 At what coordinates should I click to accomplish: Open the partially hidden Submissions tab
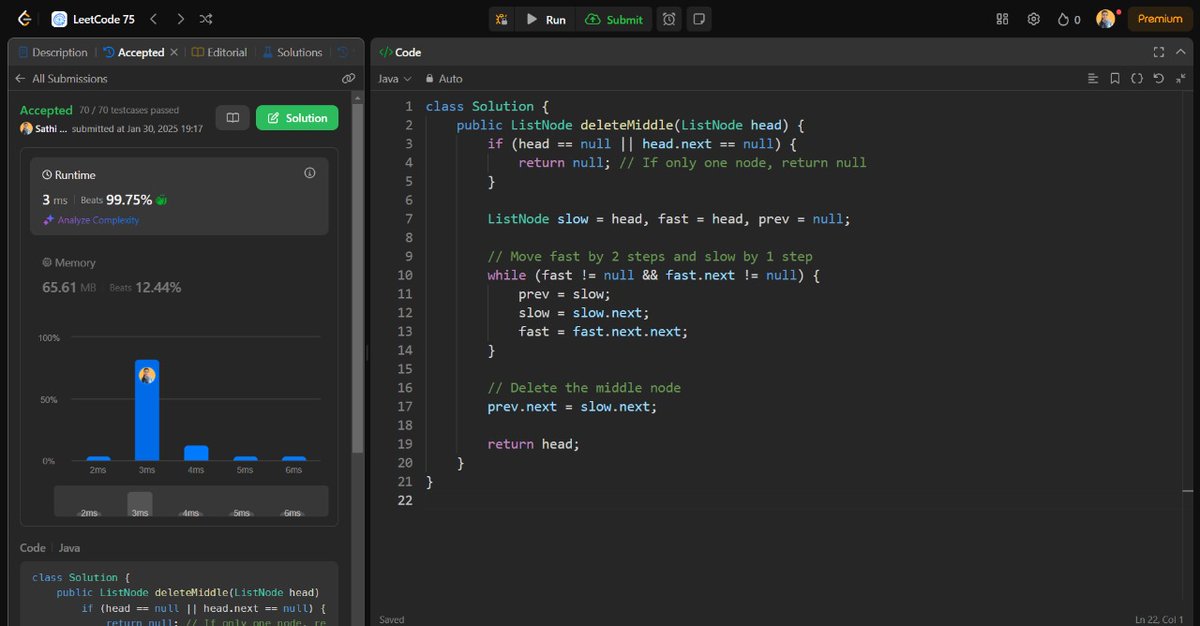pyautogui.click(x=344, y=52)
